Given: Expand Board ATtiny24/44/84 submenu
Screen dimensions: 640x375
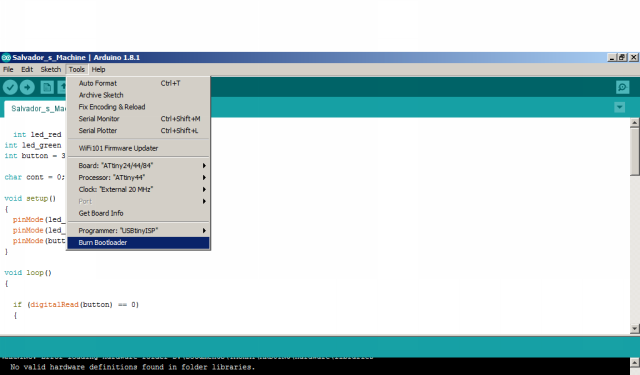Looking at the screenshot, I should 138,166.
